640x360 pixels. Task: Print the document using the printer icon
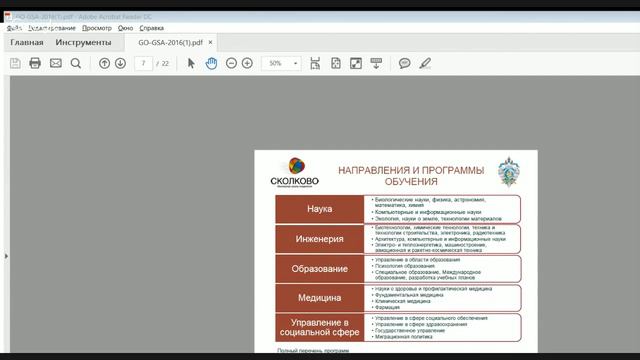[x=35, y=63]
